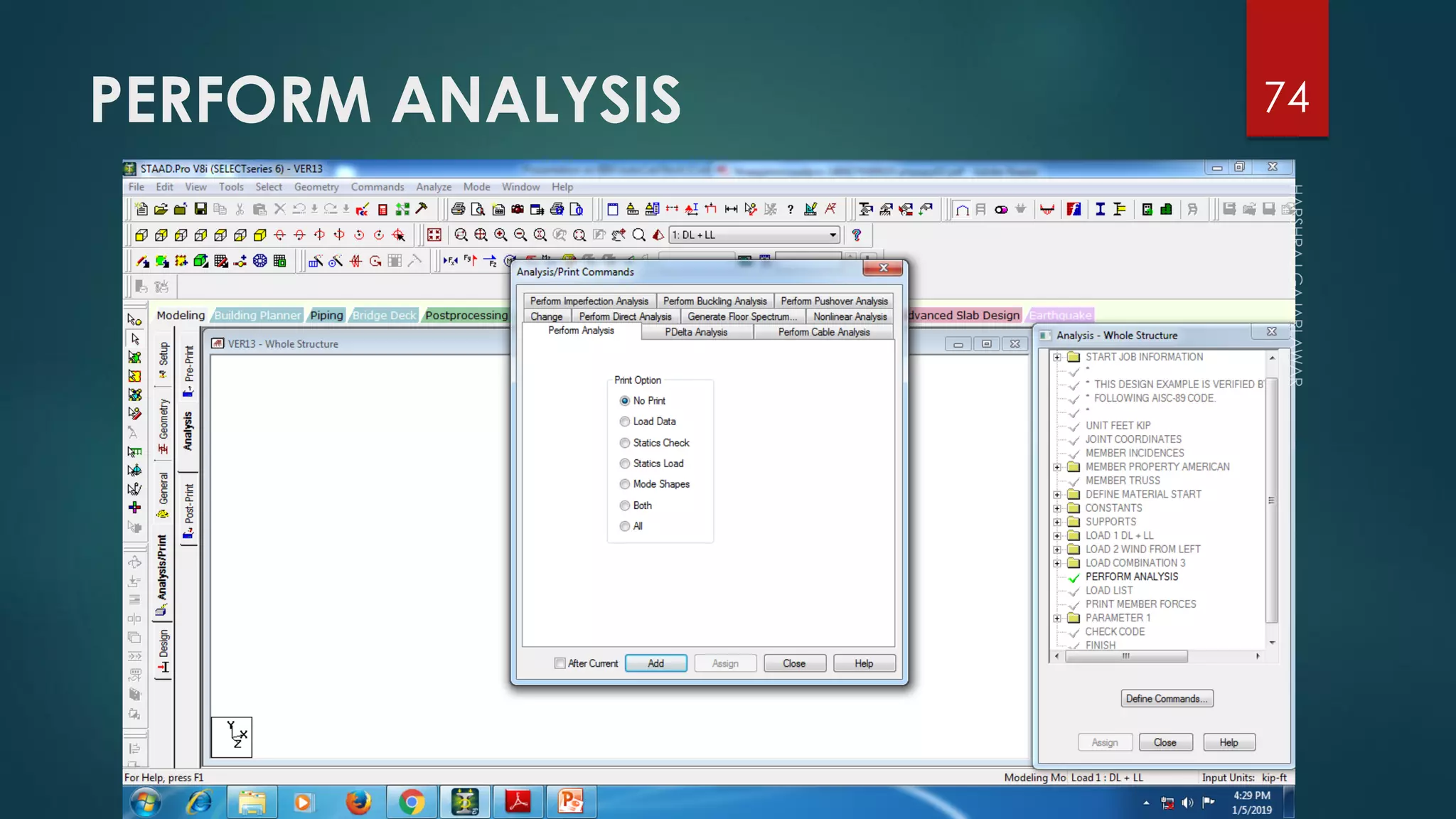This screenshot has width=1456, height=819.
Task: Click the Zoom Out magnifier icon
Action: (520, 235)
